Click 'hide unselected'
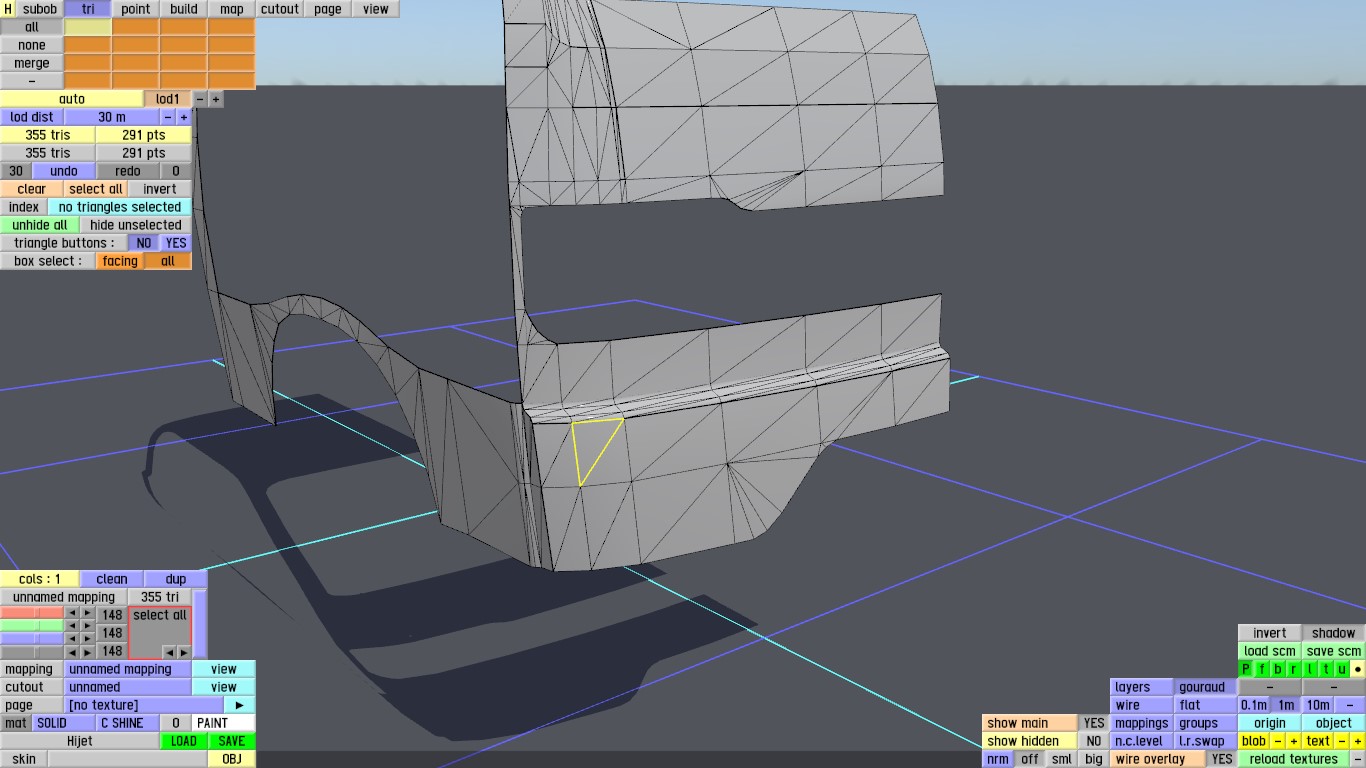Image resolution: width=1366 pixels, height=768 pixels. (136, 225)
